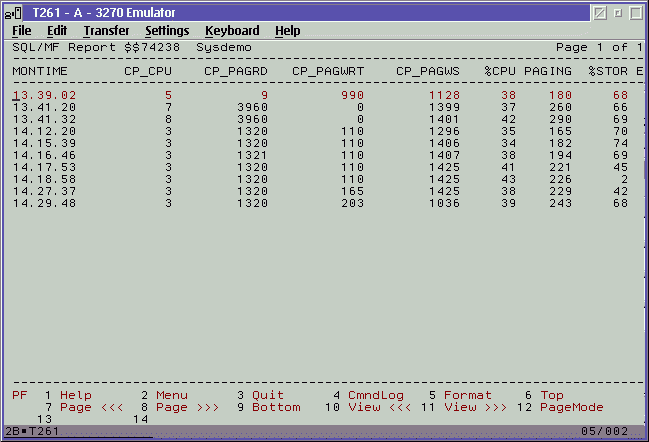
Task: Click the 1296 CP_PAGWS value
Action: [444, 131]
